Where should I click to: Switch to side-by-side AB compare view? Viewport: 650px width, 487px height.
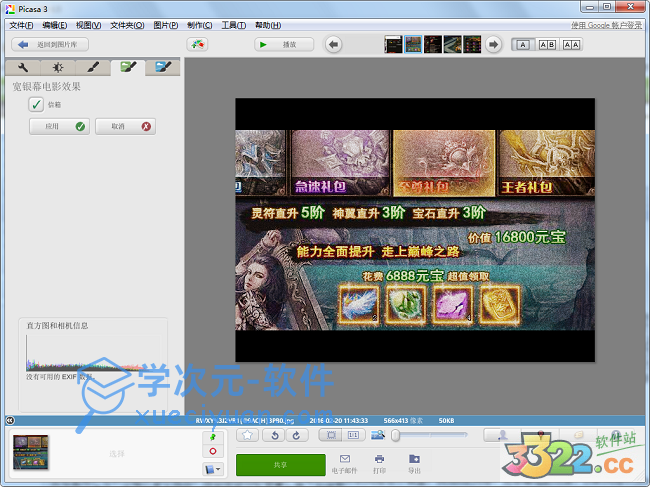(547, 45)
